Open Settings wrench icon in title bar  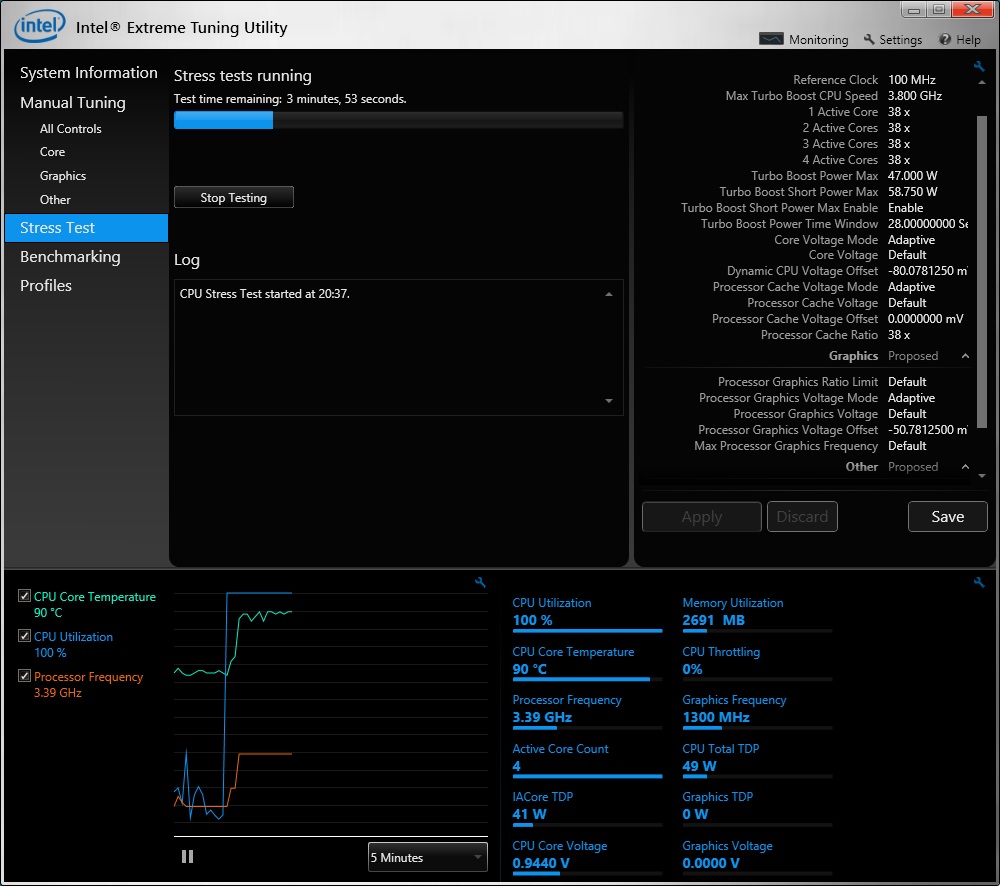click(x=869, y=39)
